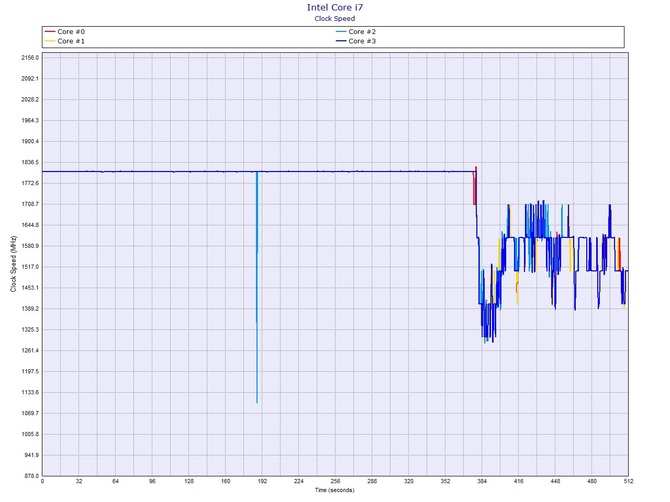Click the 1708.7 y-axis value
The height and width of the screenshot is (502, 670).
click(x=30, y=204)
